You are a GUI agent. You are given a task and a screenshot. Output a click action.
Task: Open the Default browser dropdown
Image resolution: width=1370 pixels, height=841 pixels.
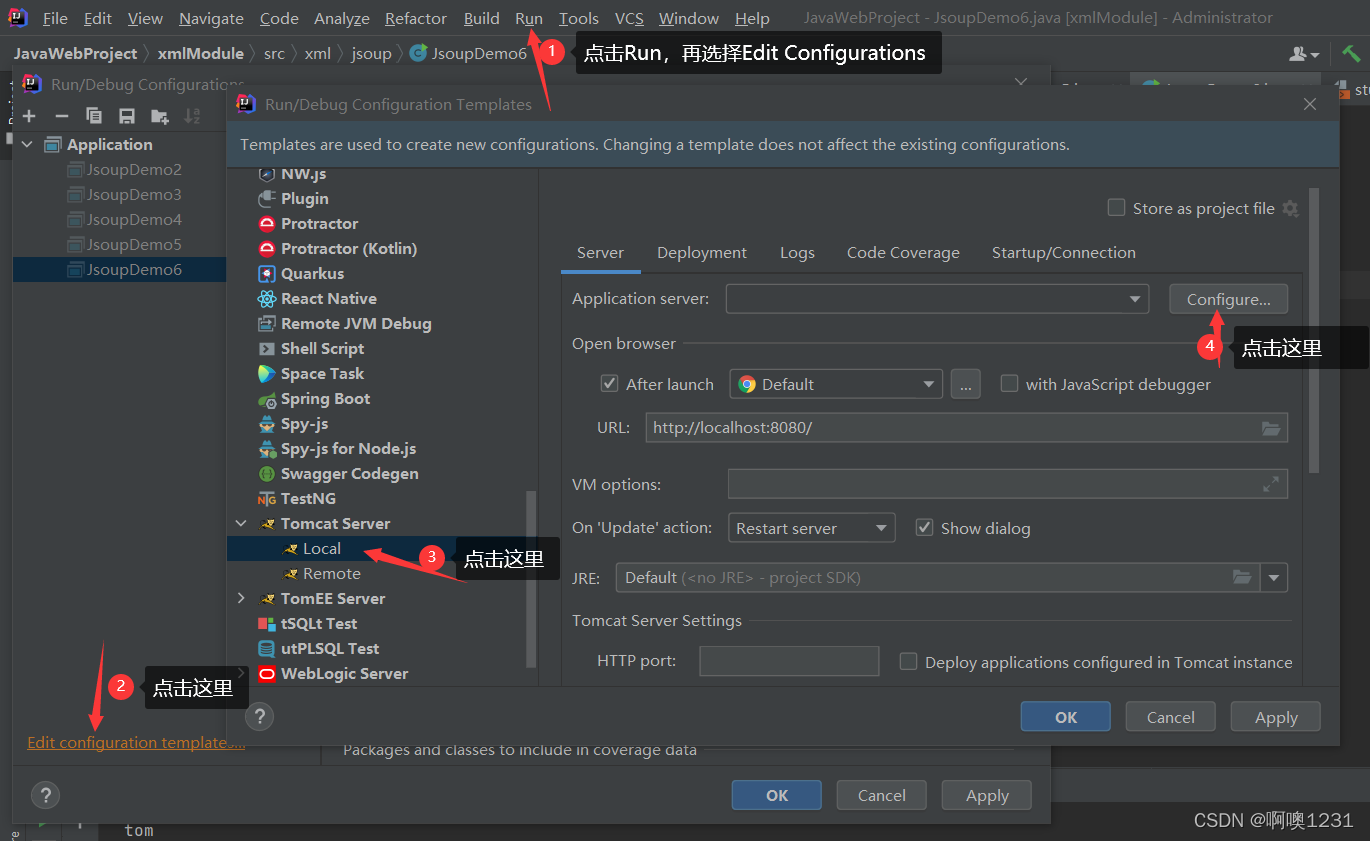(x=836, y=384)
